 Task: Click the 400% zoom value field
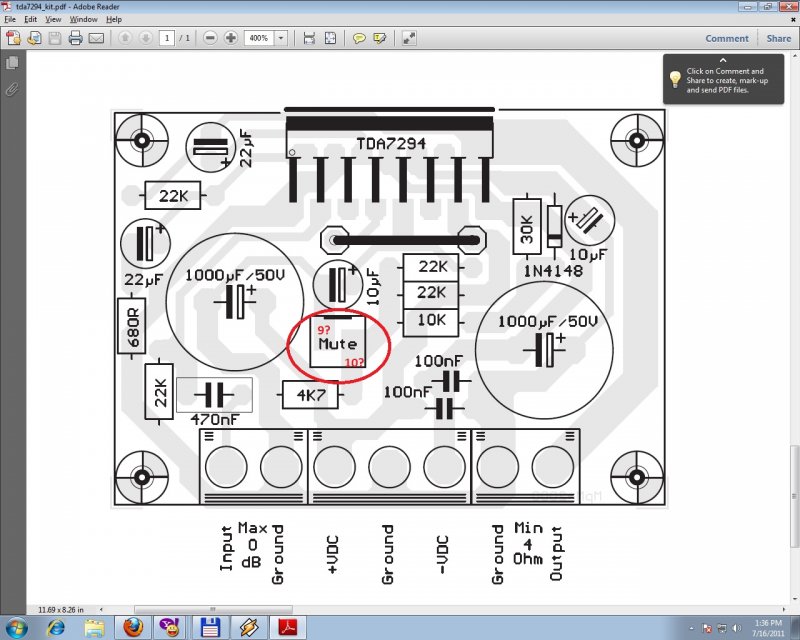click(259, 38)
